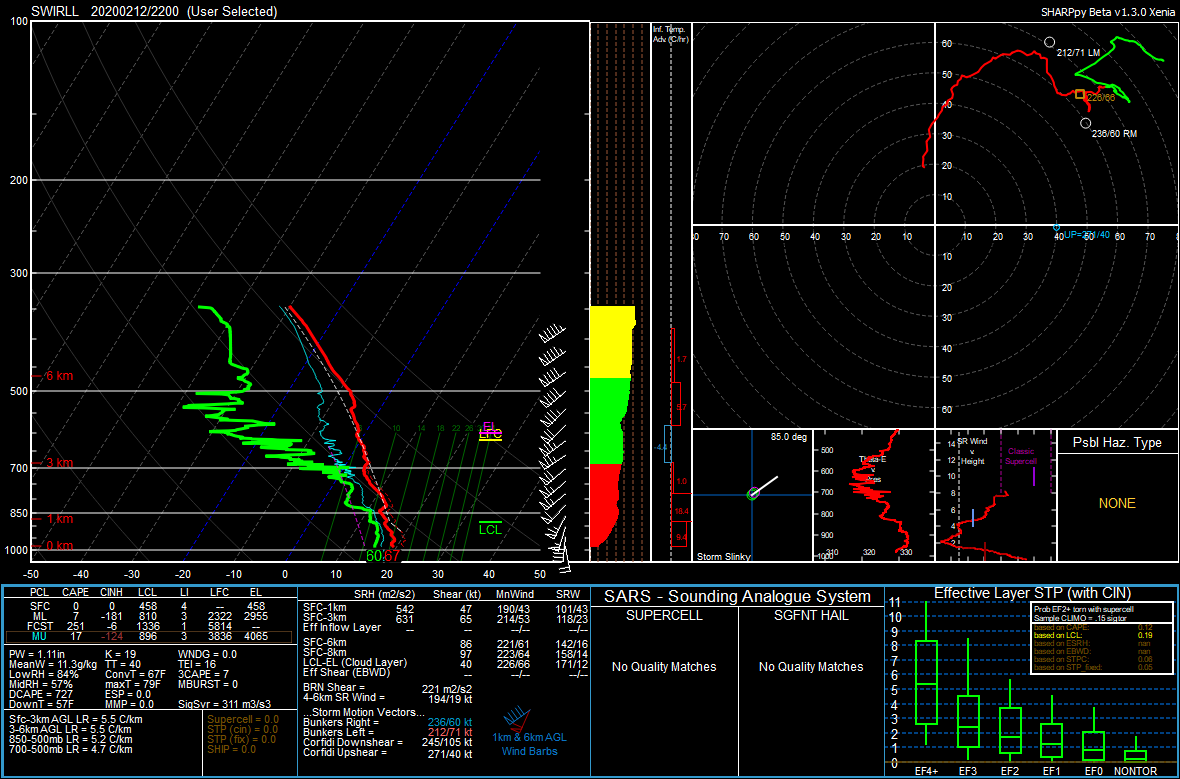The width and height of the screenshot is (1180, 779).
Task: Click the Bunkers Right storm motion value
Action: pyautogui.click(x=449, y=723)
